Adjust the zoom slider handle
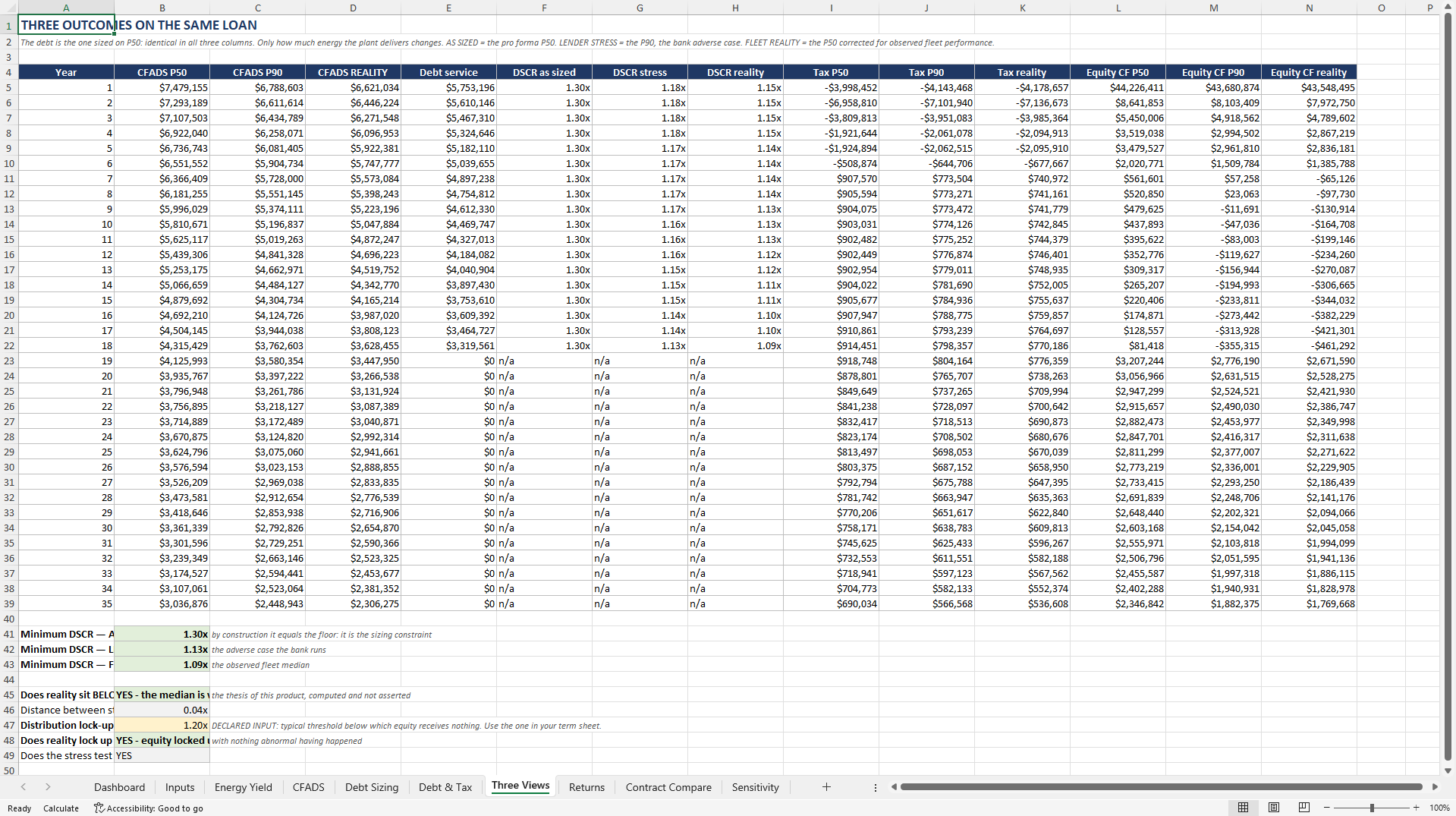This screenshot has width=1456, height=816. [x=1372, y=808]
